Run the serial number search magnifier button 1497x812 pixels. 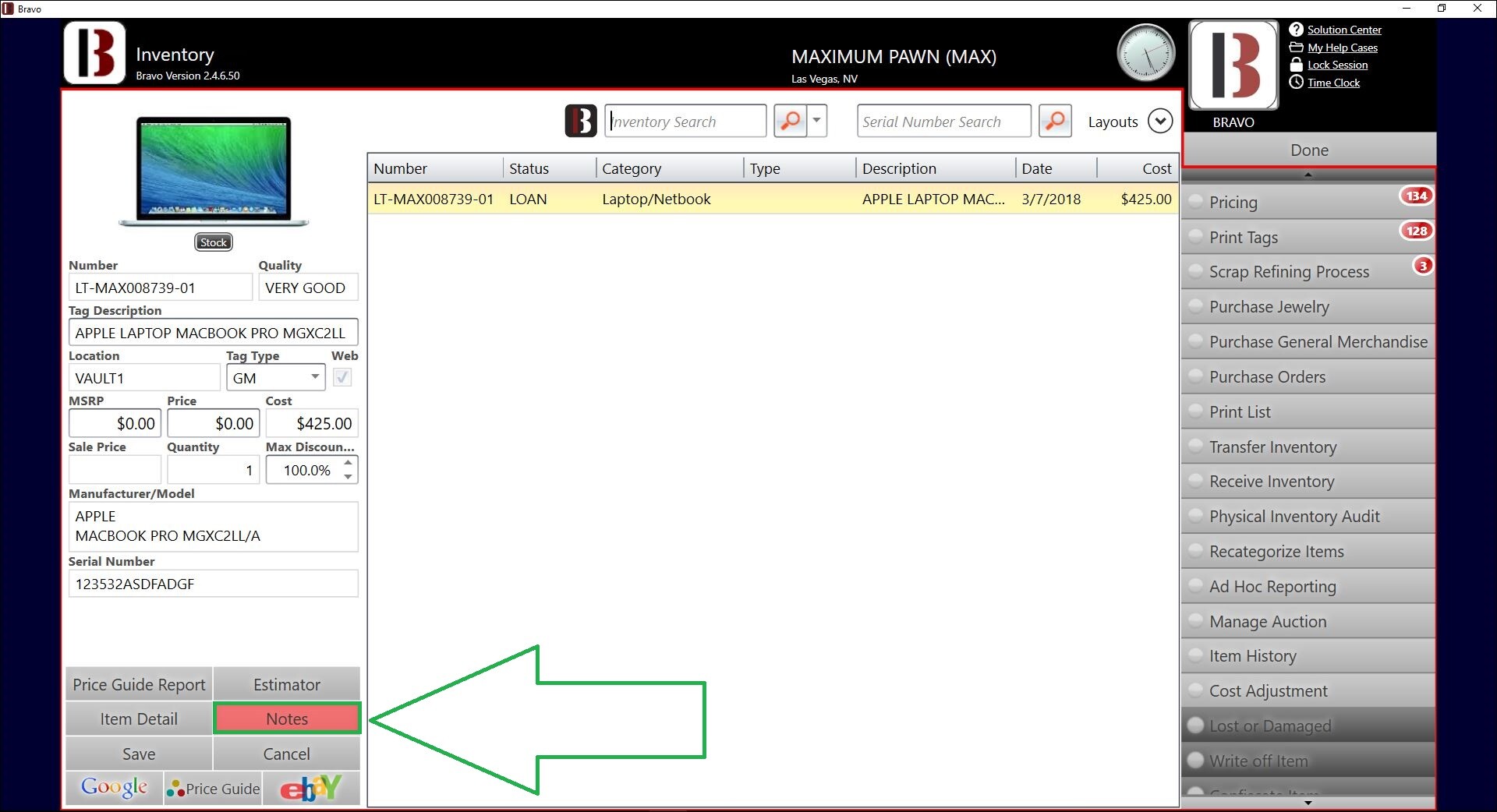pyautogui.click(x=1055, y=121)
